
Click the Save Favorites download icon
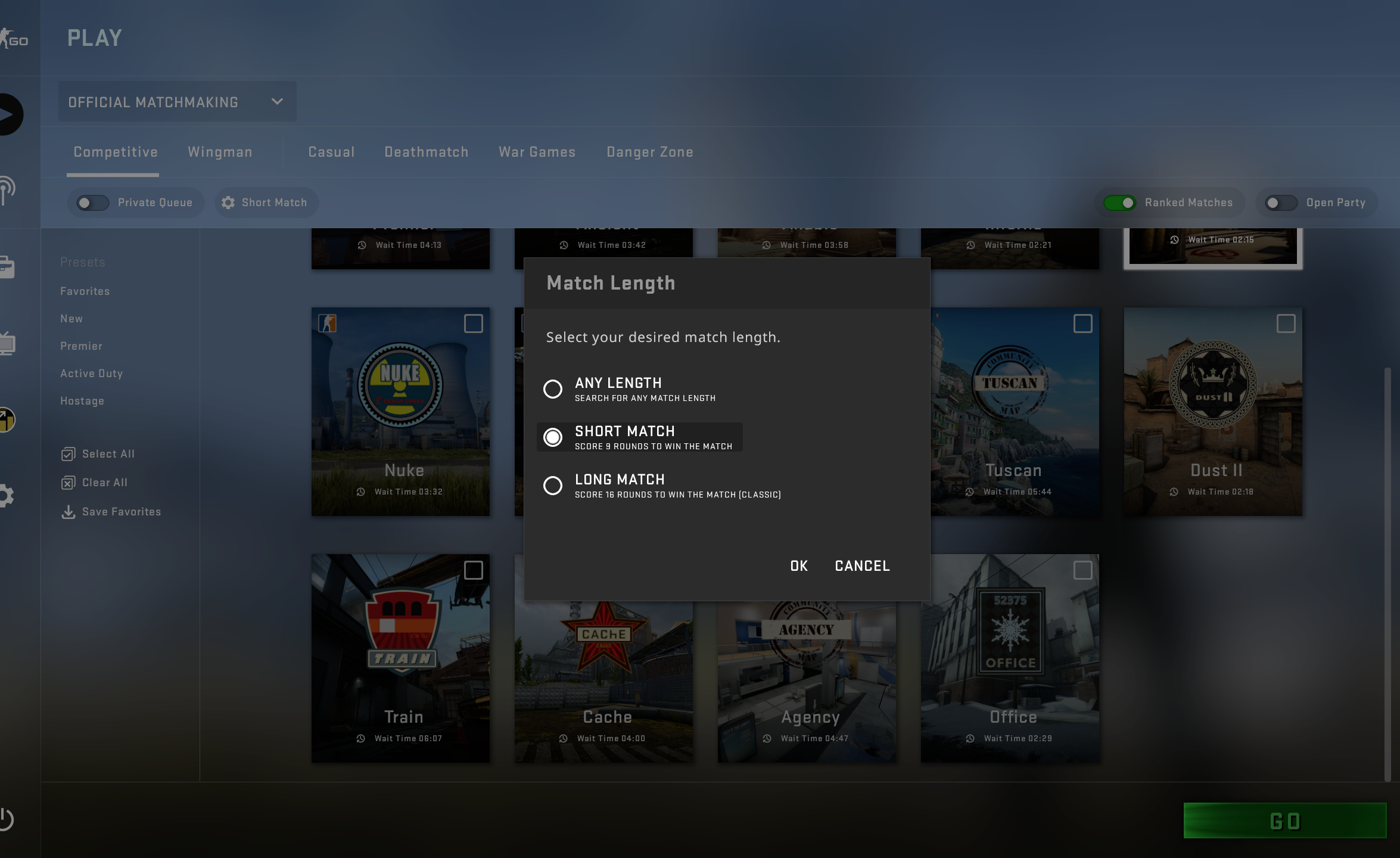tap(69, 512)
